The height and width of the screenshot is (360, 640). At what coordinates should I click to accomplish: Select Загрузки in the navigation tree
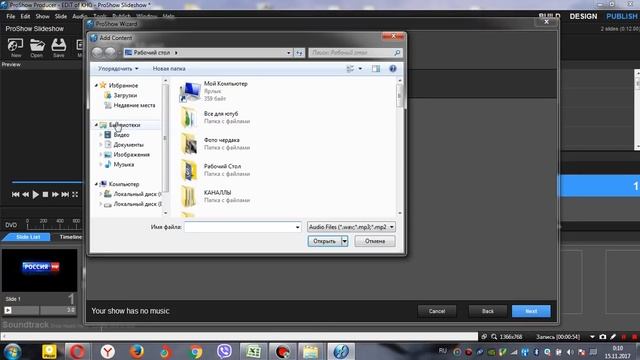pyautogui.click(x=125, y=95)
